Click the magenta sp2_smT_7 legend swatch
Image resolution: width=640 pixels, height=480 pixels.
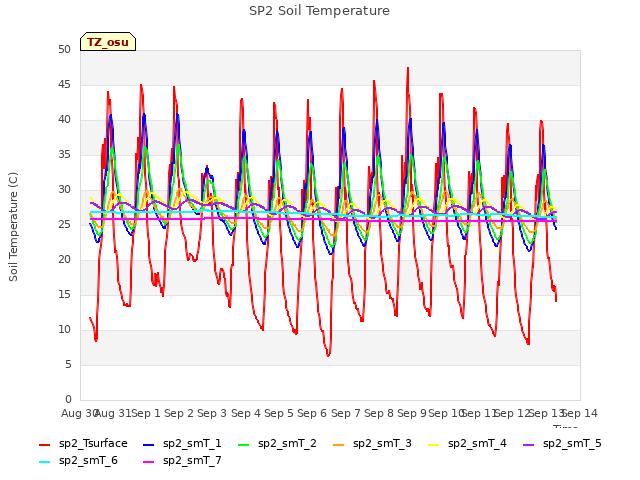pyautogui.click(x=149, y=462)
